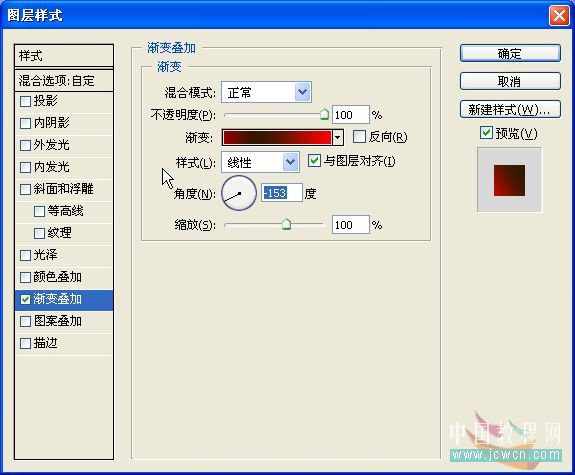Disable the 预览(V) preview checkbox

(486, 133)
